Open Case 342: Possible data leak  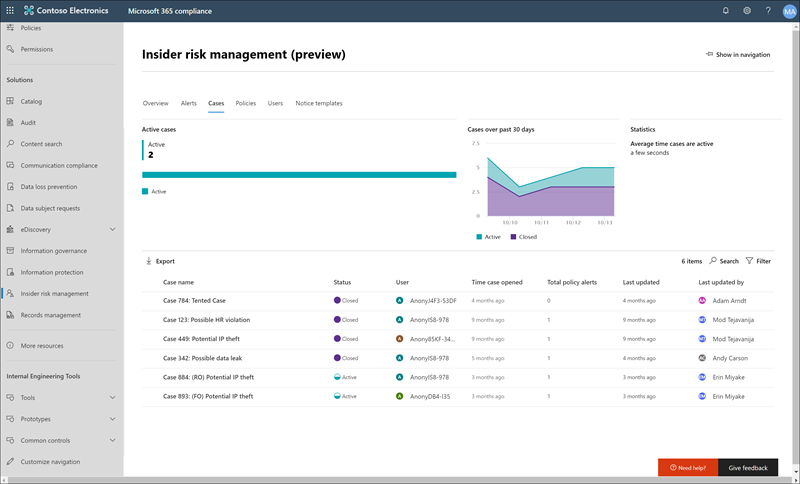203,358
